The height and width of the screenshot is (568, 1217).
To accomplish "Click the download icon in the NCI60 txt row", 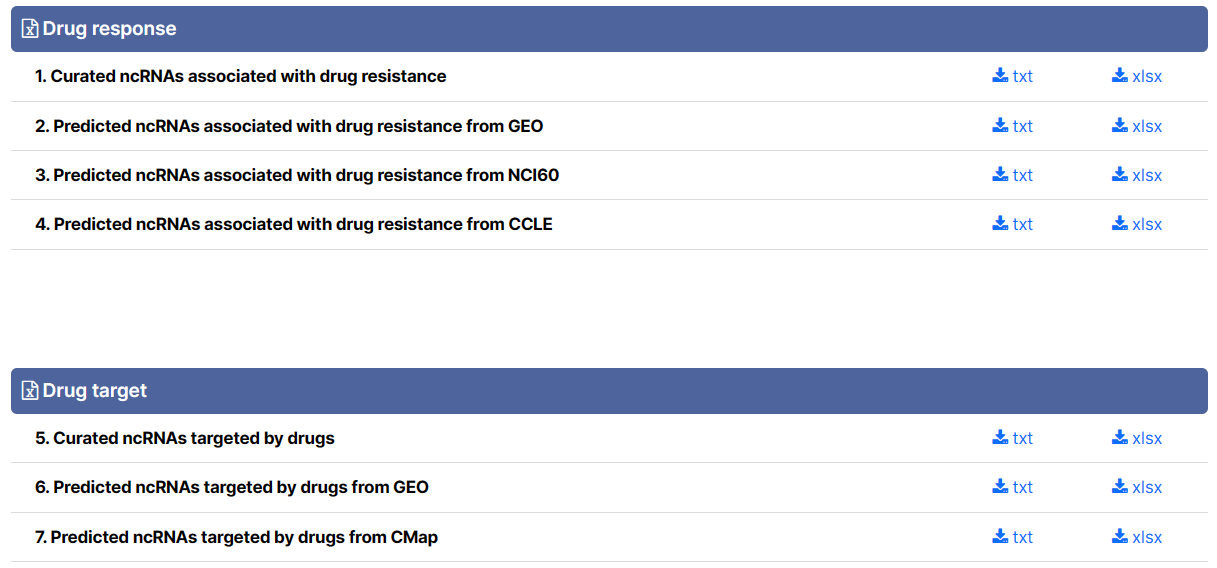I will (x=1000, y=174).
